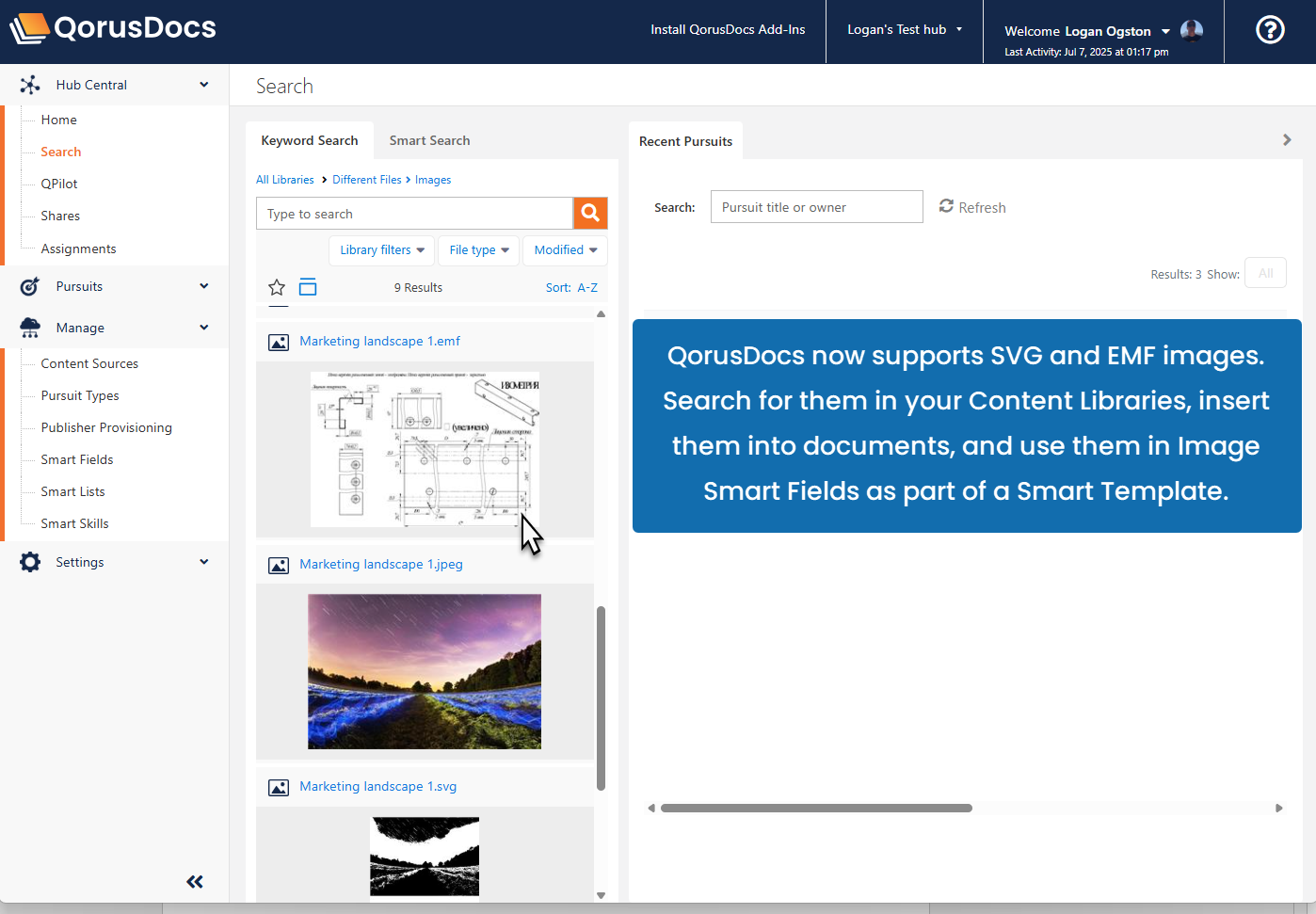Expand the Settings section chevron
The image size is (1316, 914).
(204, 562)
